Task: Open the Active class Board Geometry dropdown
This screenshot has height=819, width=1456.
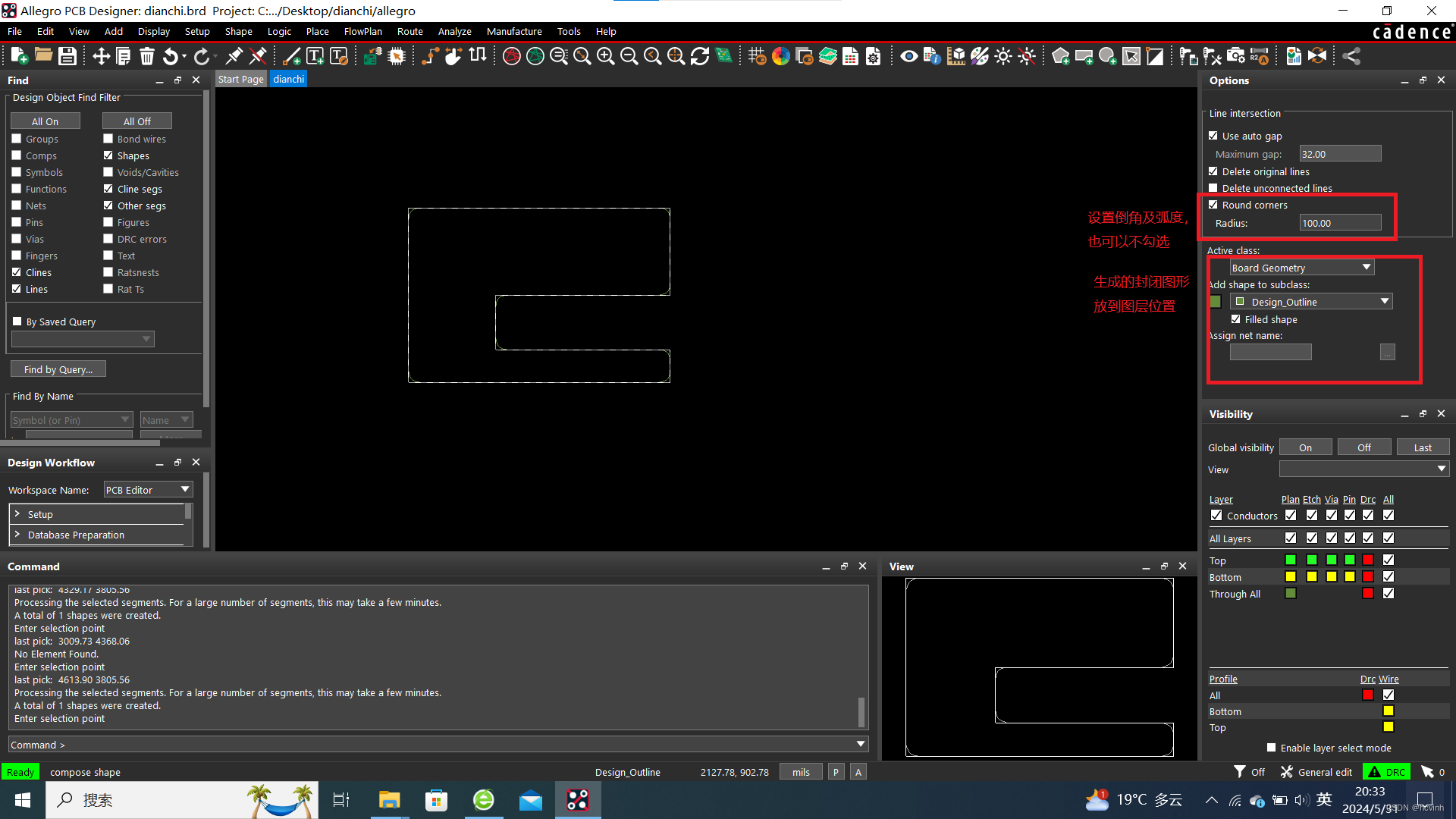Action: [1301, 268]
